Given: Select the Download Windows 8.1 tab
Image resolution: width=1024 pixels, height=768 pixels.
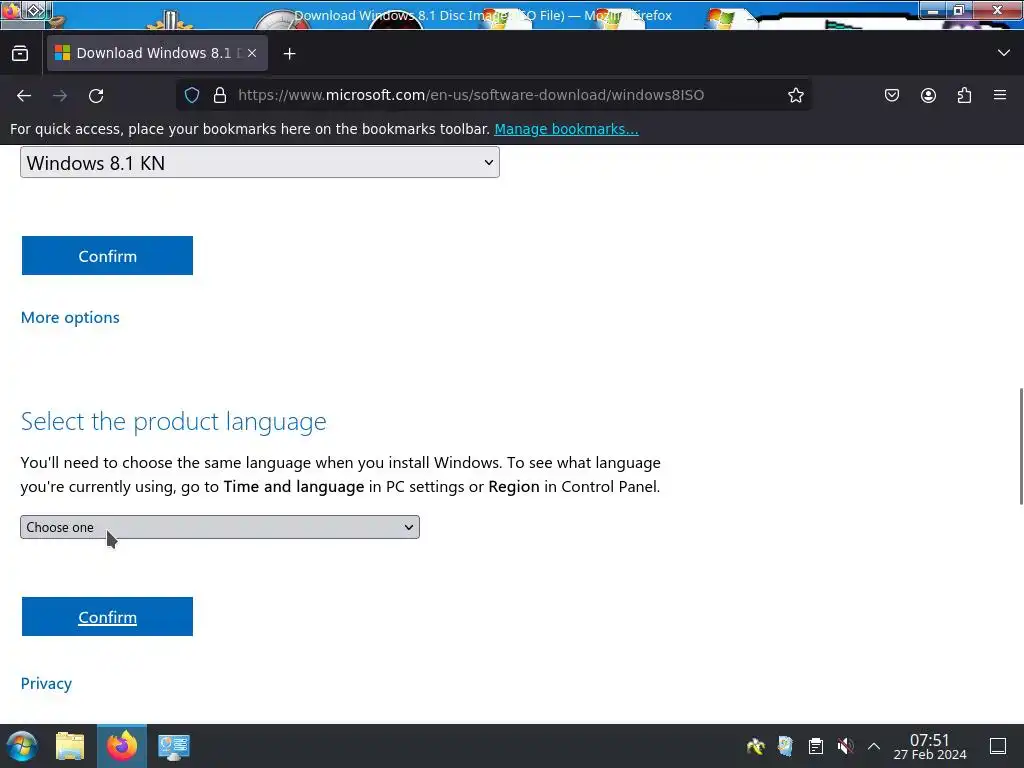Looking at the screenshot, I should coord(157,53).
